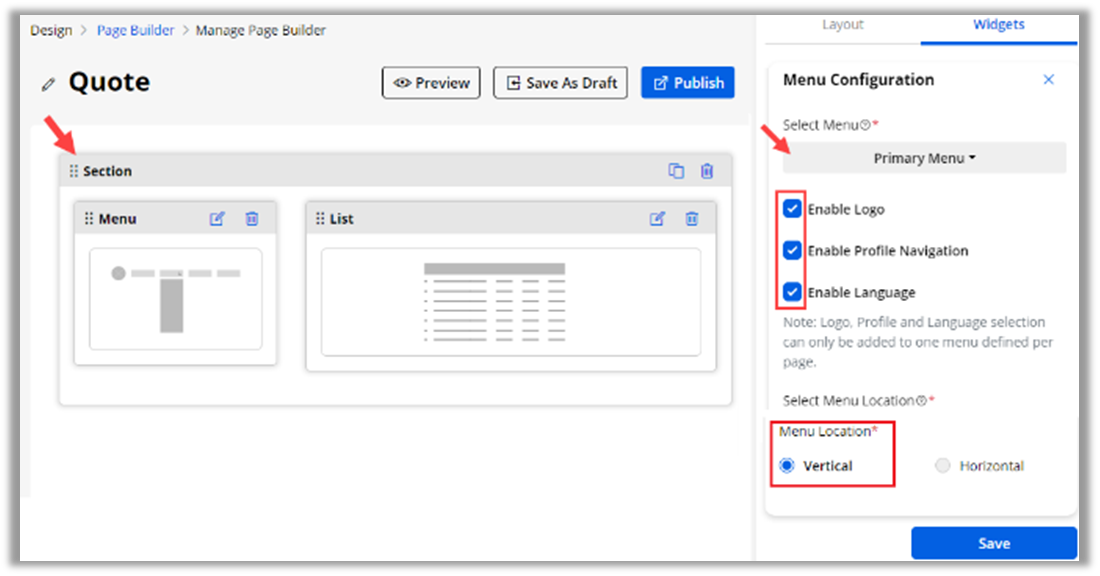Publish the Quote page
The width and height of the screenshot is (1100, 576).
687,83
